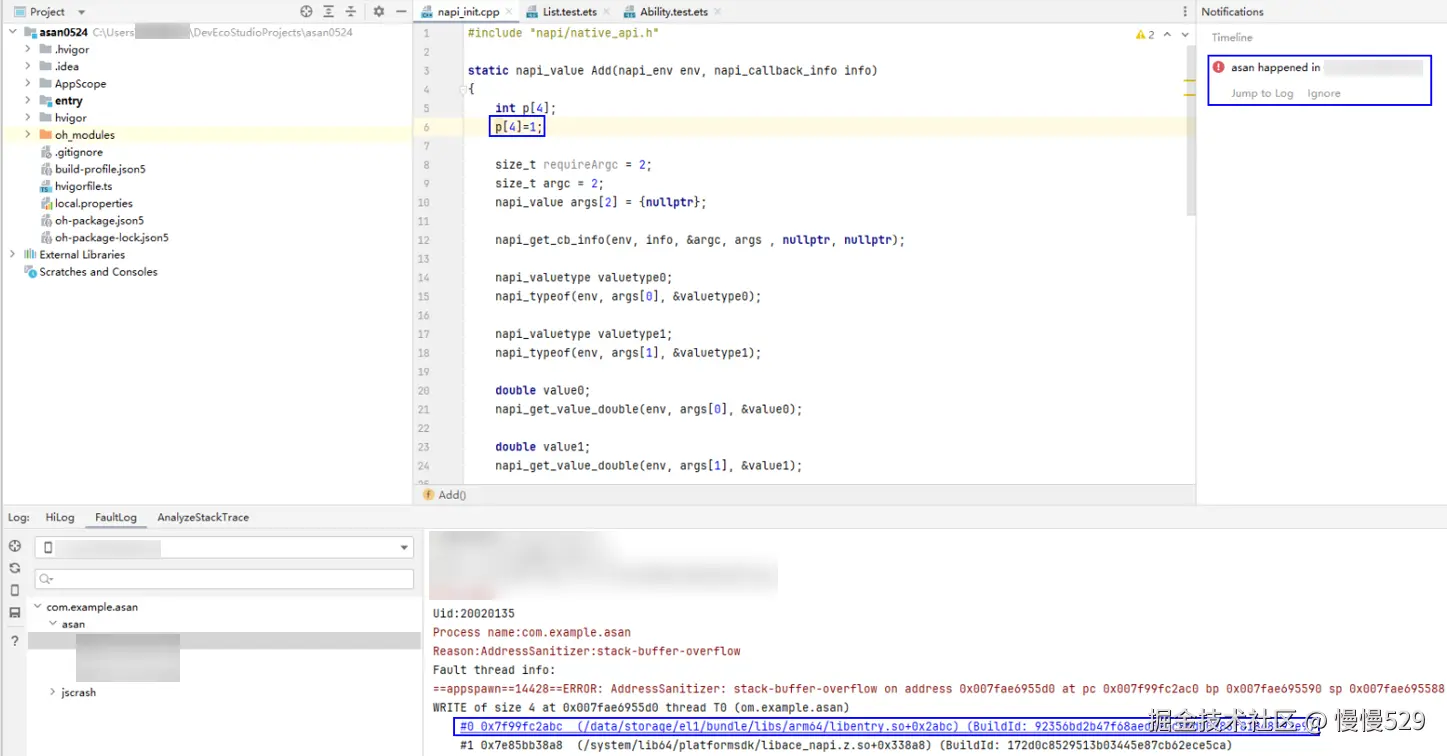This screenshot has height=756, width=1447.
Task: Click the #1 libace_napi.z.so stack frame line
Action: [x=846, y=745]
